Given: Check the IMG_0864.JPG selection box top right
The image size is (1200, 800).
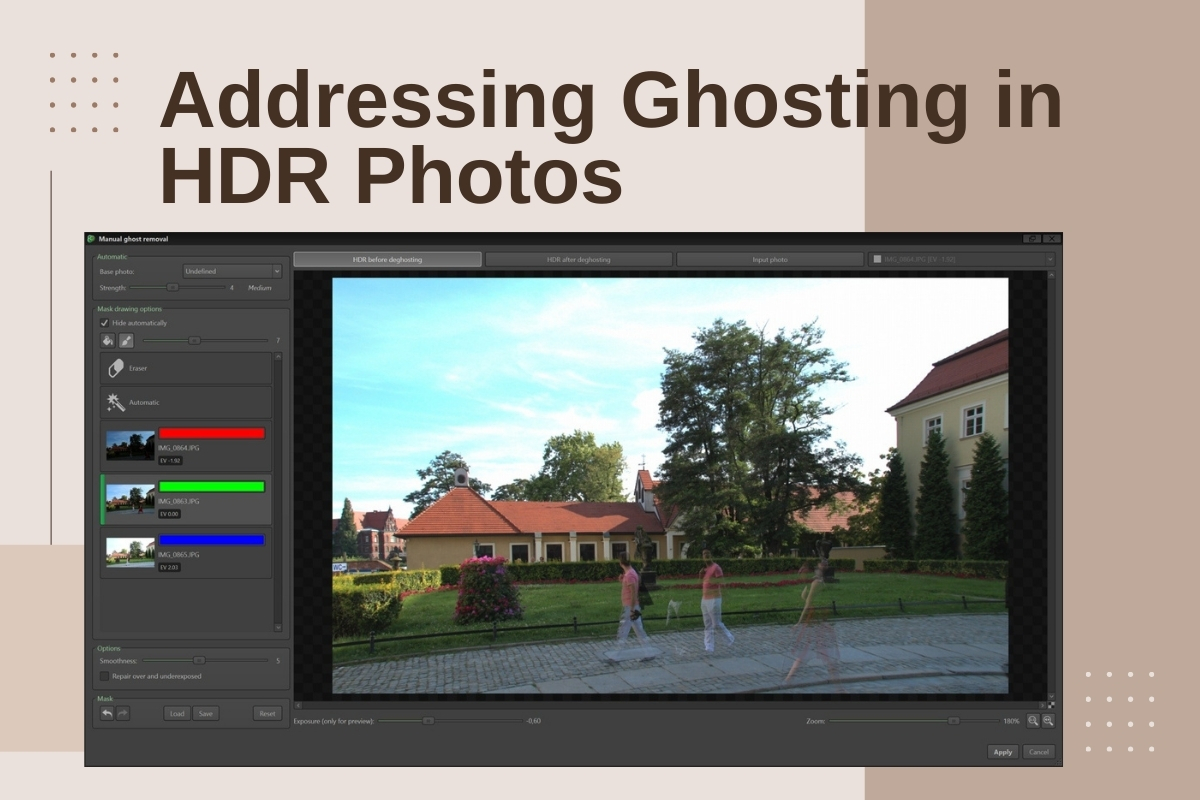Looking at the screenshot, I should click(878, 257).
